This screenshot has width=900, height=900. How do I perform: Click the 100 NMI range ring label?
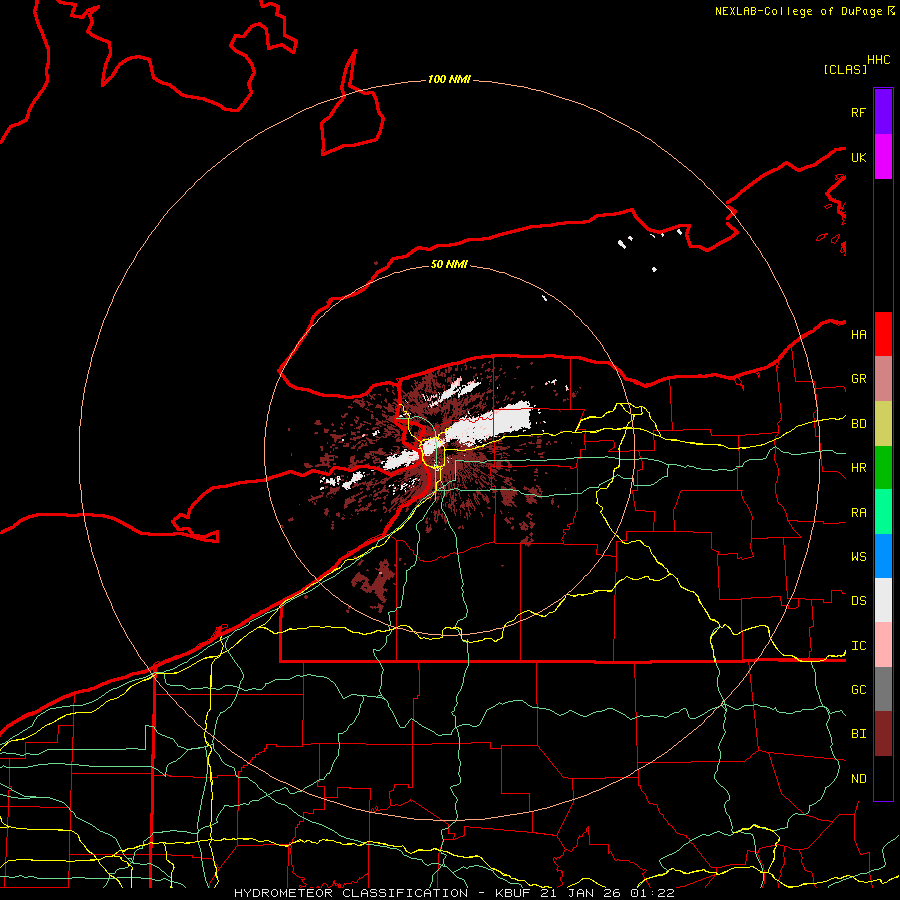[449, 79]
